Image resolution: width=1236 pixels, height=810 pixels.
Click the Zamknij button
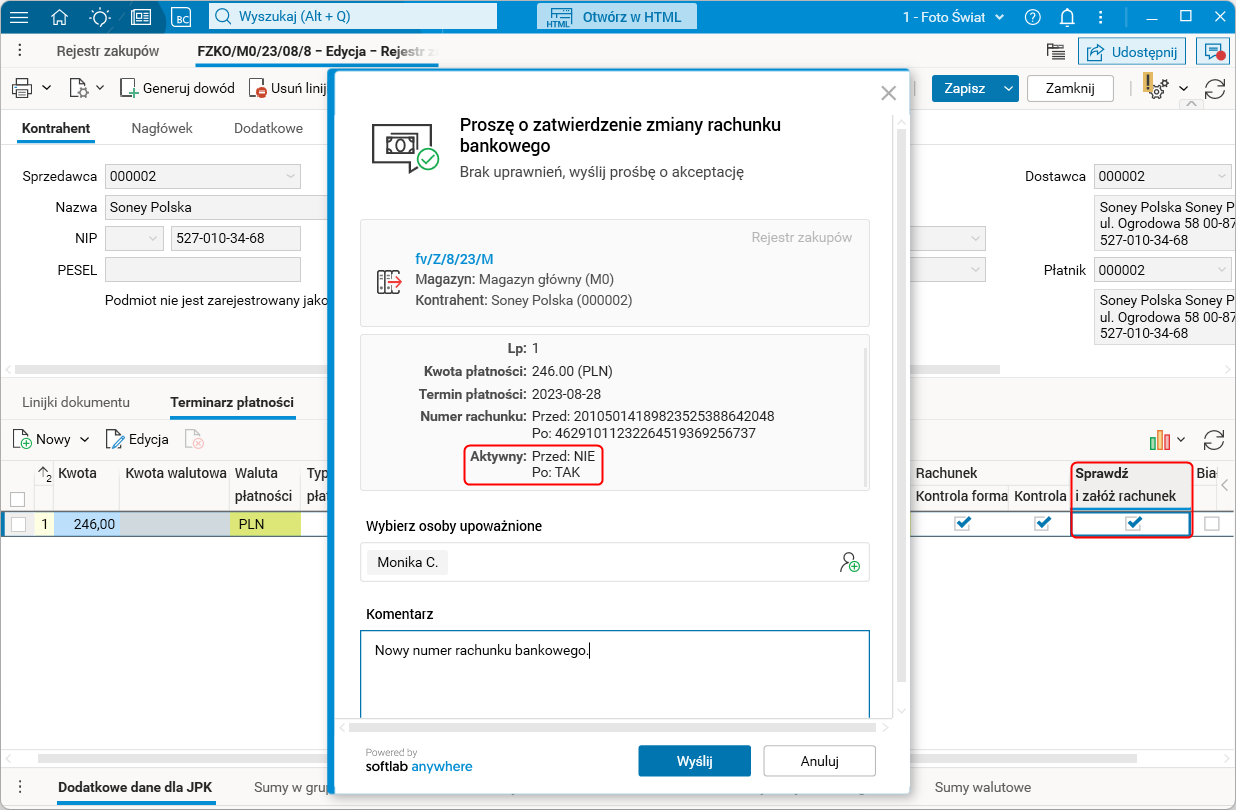1071,88
